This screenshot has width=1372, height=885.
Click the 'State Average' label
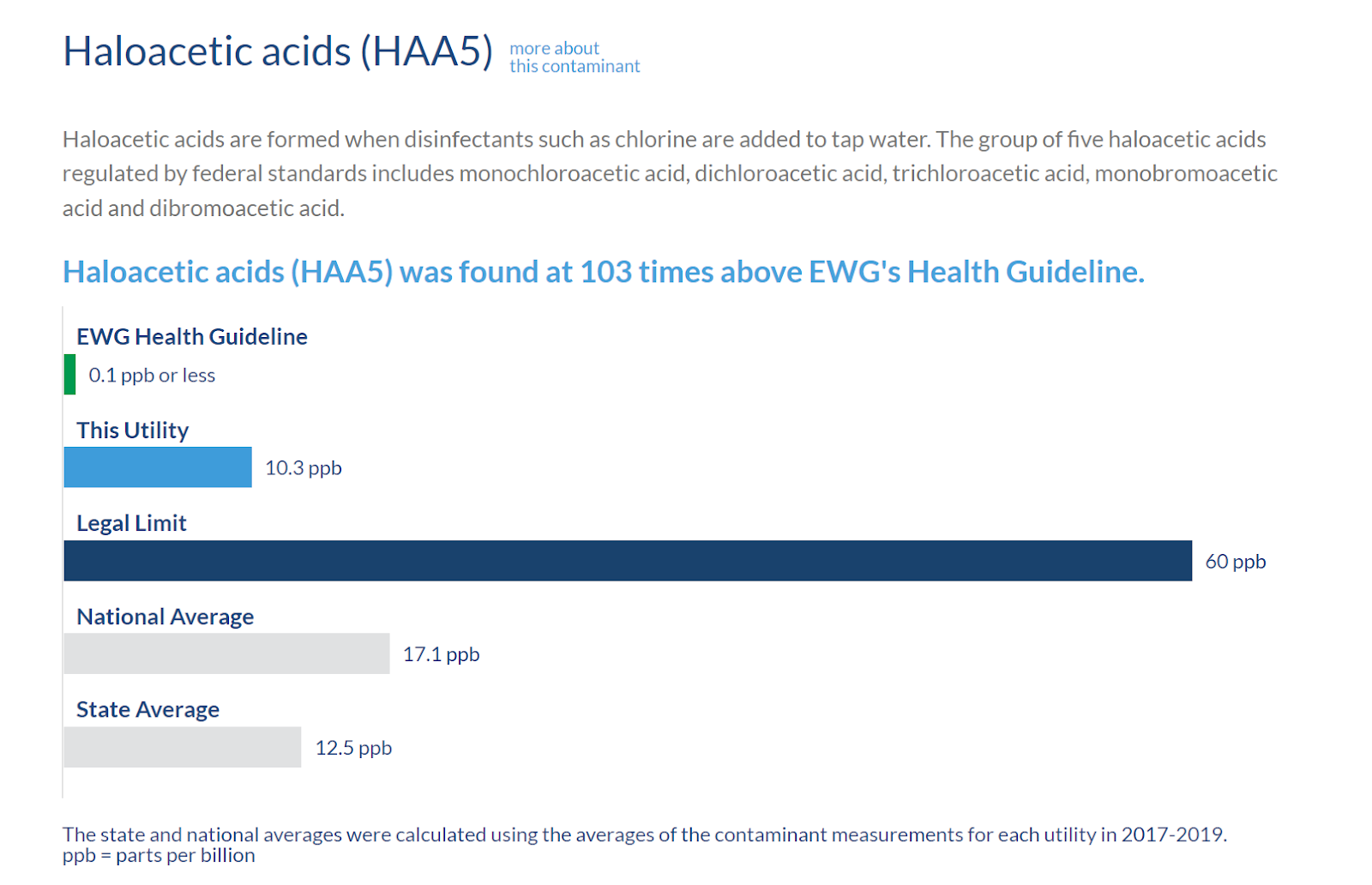[x=148, y=709]
